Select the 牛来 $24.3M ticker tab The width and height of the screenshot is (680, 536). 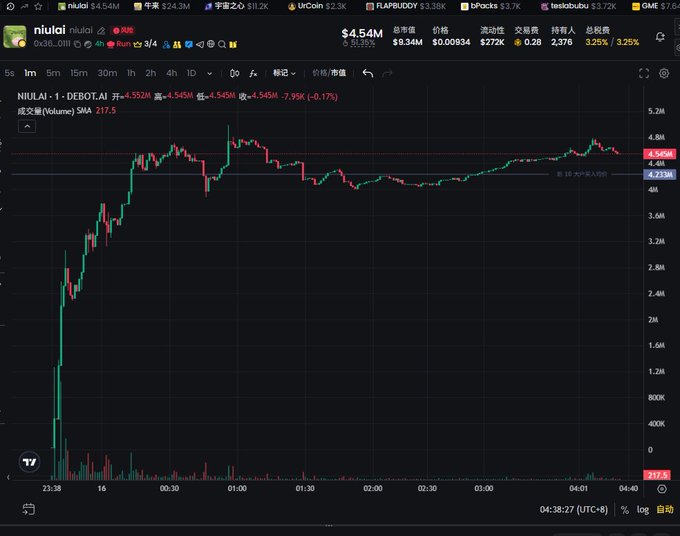(162, 6)
